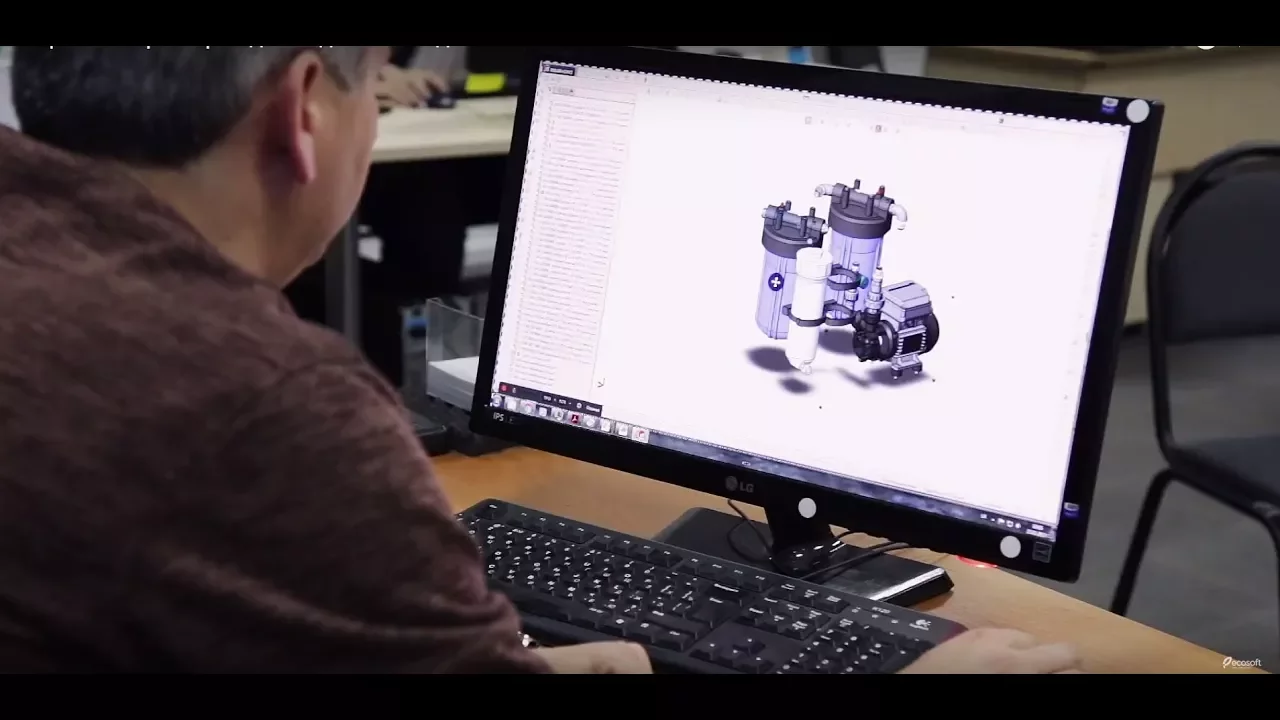Click the flag notification icon in the system tray
Viewport: 1280px width, 720px height.
tap(1001, 521)
